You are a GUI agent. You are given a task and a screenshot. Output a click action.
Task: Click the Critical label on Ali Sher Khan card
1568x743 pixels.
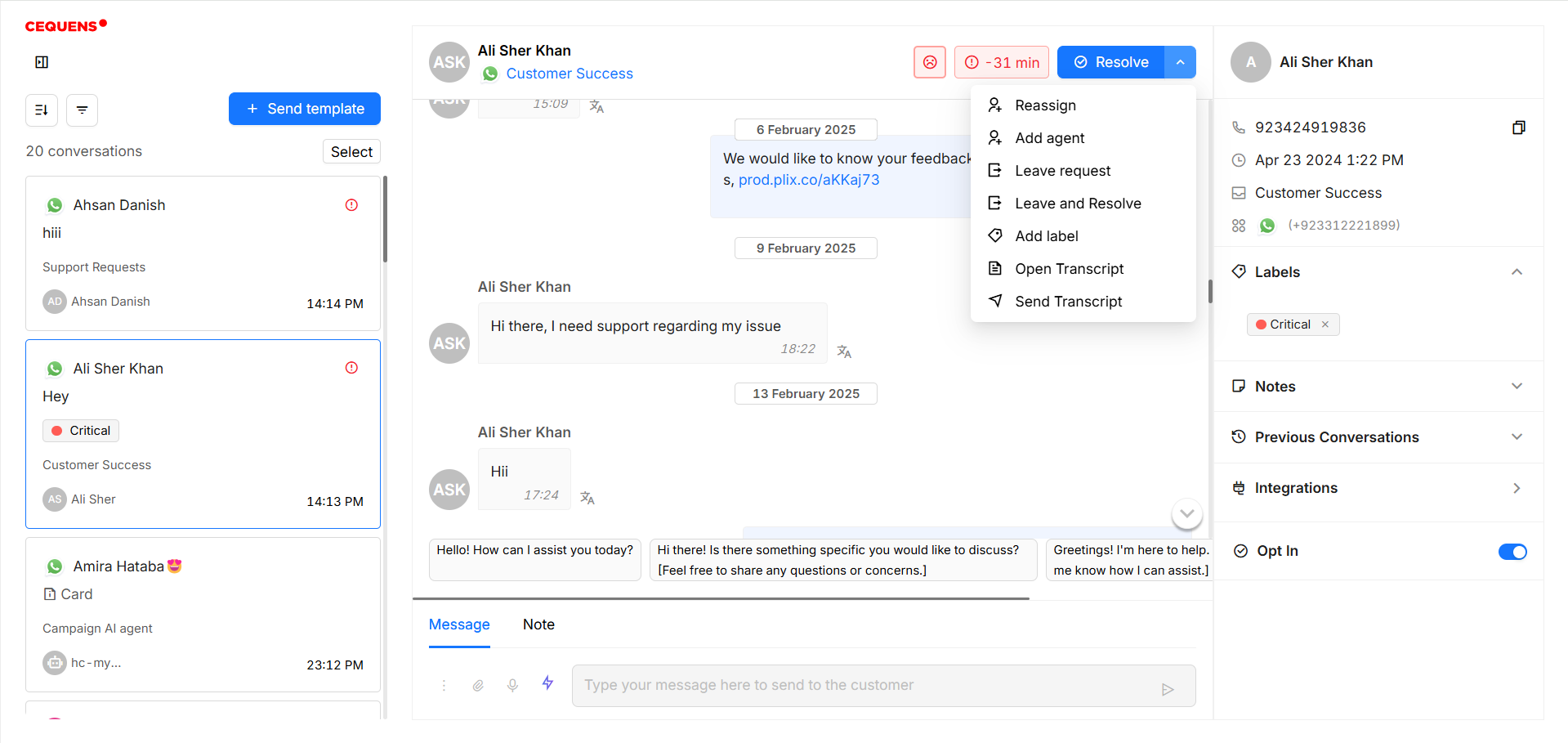click(x=81, y=431)
